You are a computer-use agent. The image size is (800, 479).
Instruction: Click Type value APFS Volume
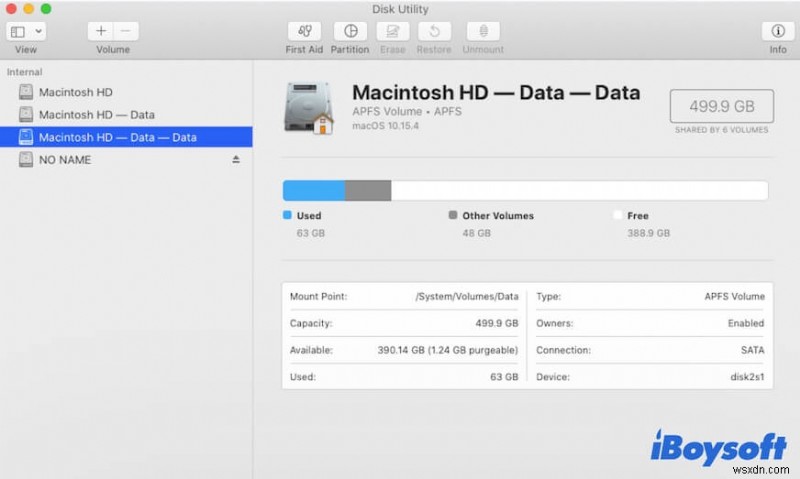[x=734, y=296]
